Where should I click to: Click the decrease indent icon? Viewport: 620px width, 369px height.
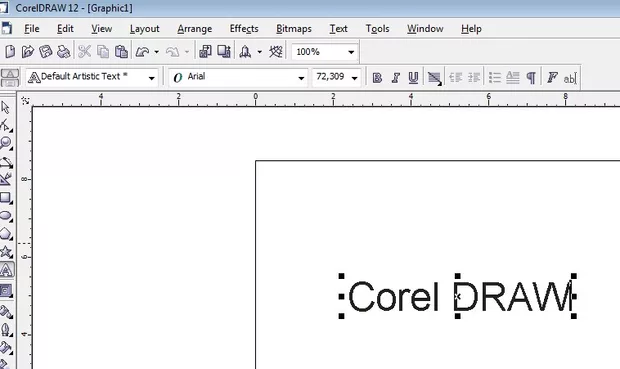point(456,78)
